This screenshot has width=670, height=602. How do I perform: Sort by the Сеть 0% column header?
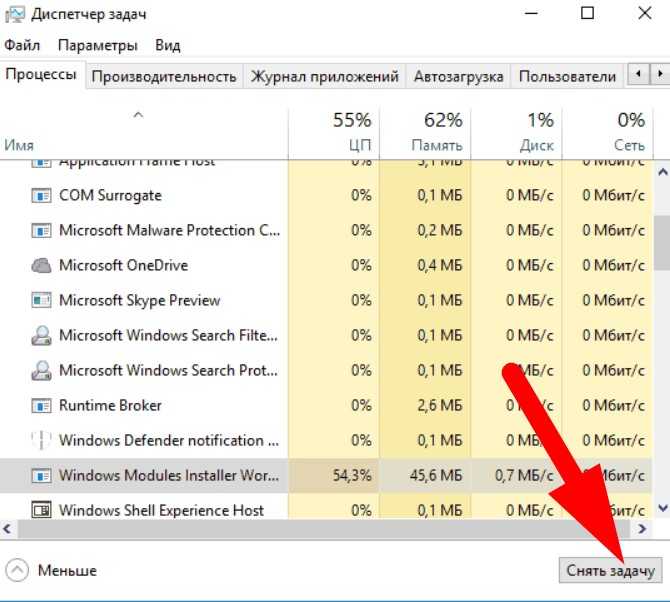[x=607, y=132]
